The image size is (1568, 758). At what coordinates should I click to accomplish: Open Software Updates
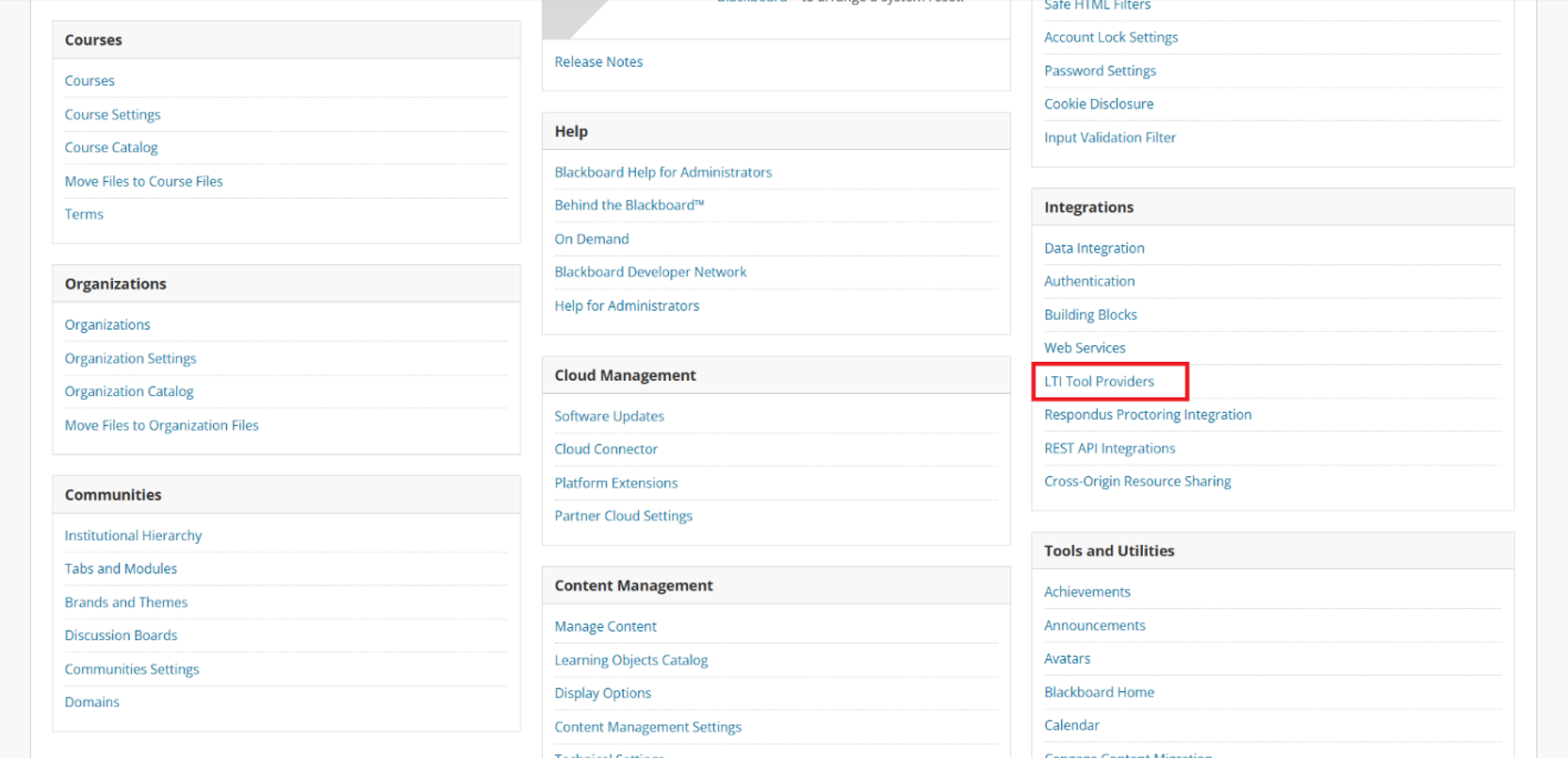tap(609, 416)
